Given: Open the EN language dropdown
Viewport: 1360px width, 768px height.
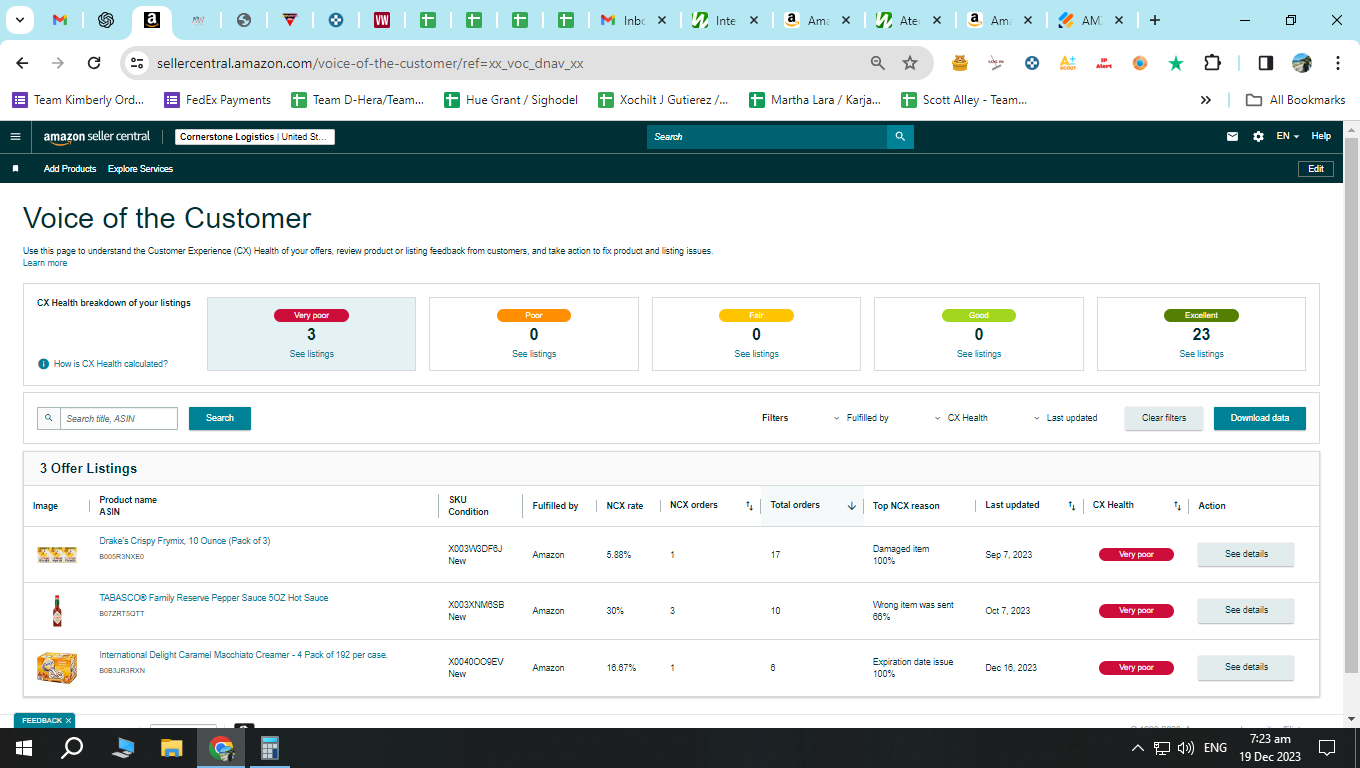Looking at the screenshot, I should point(1287,137).
